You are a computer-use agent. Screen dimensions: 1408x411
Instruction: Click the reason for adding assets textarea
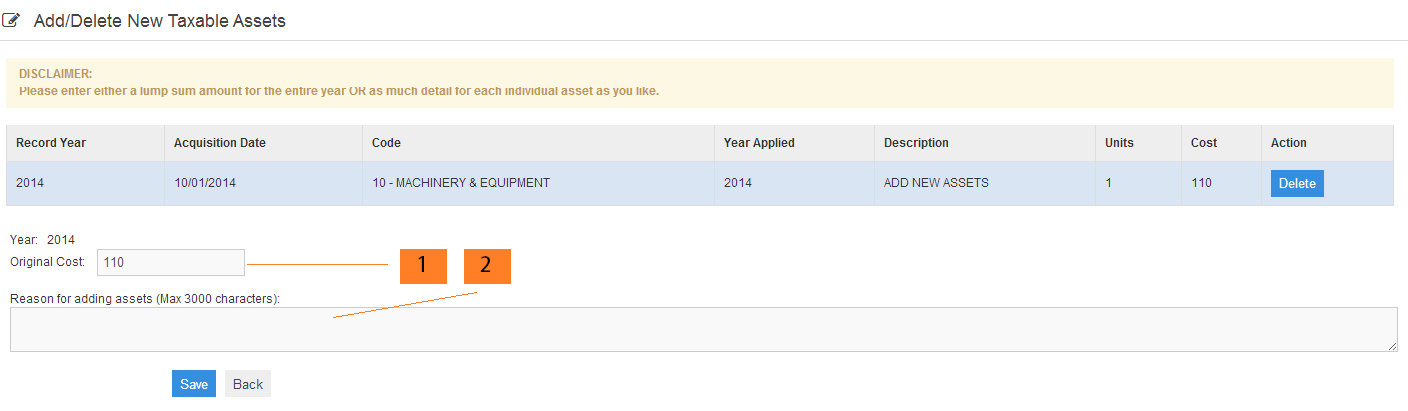(x=703, y=329)
